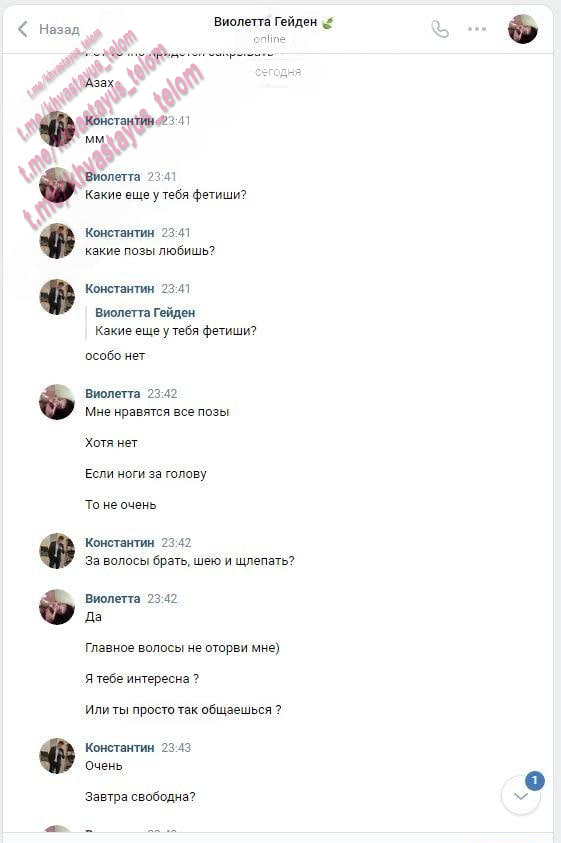Click the phone call icon in header
The image size is (561, 843).
[439, 29]
